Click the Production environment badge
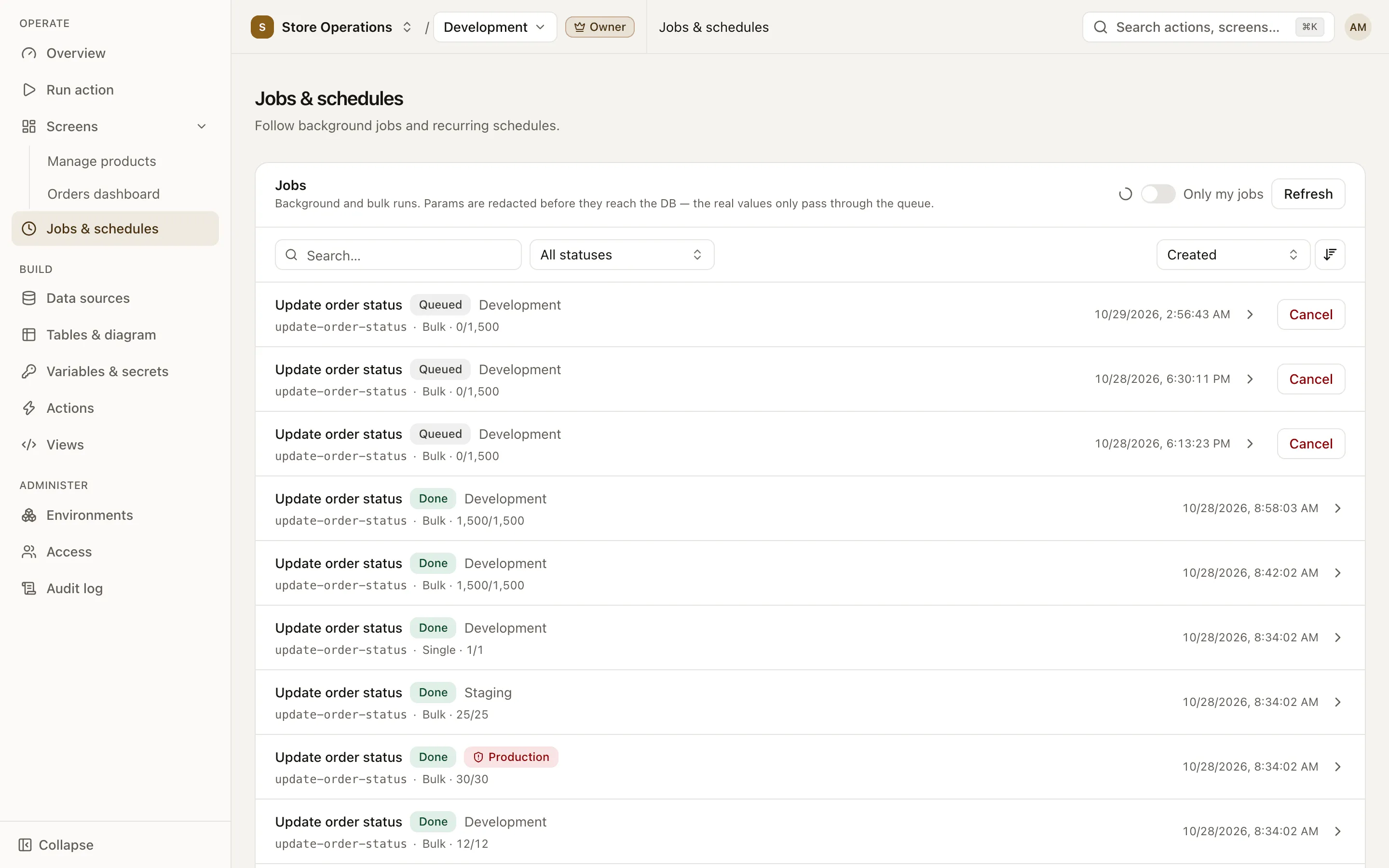The image size is (1389, 868). 511,757
